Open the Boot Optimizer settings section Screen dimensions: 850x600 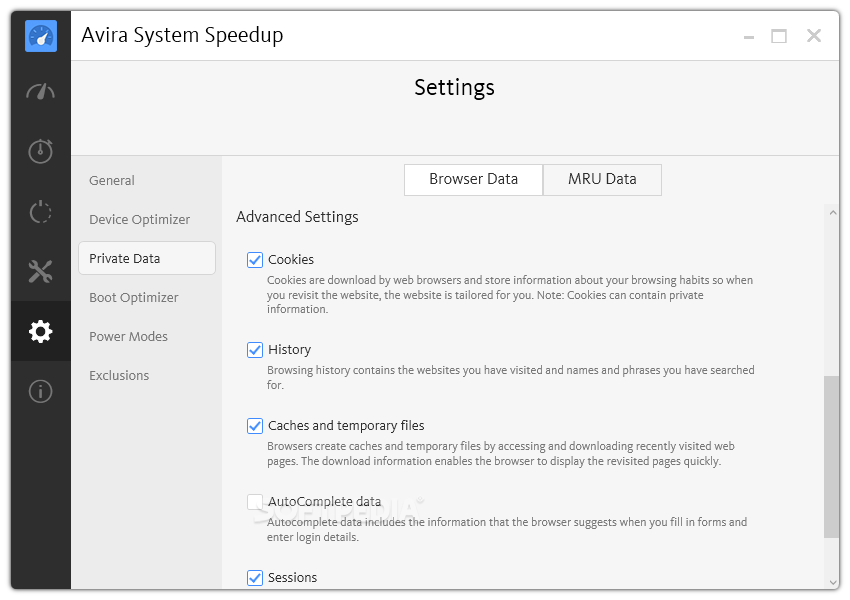[133, 298]
